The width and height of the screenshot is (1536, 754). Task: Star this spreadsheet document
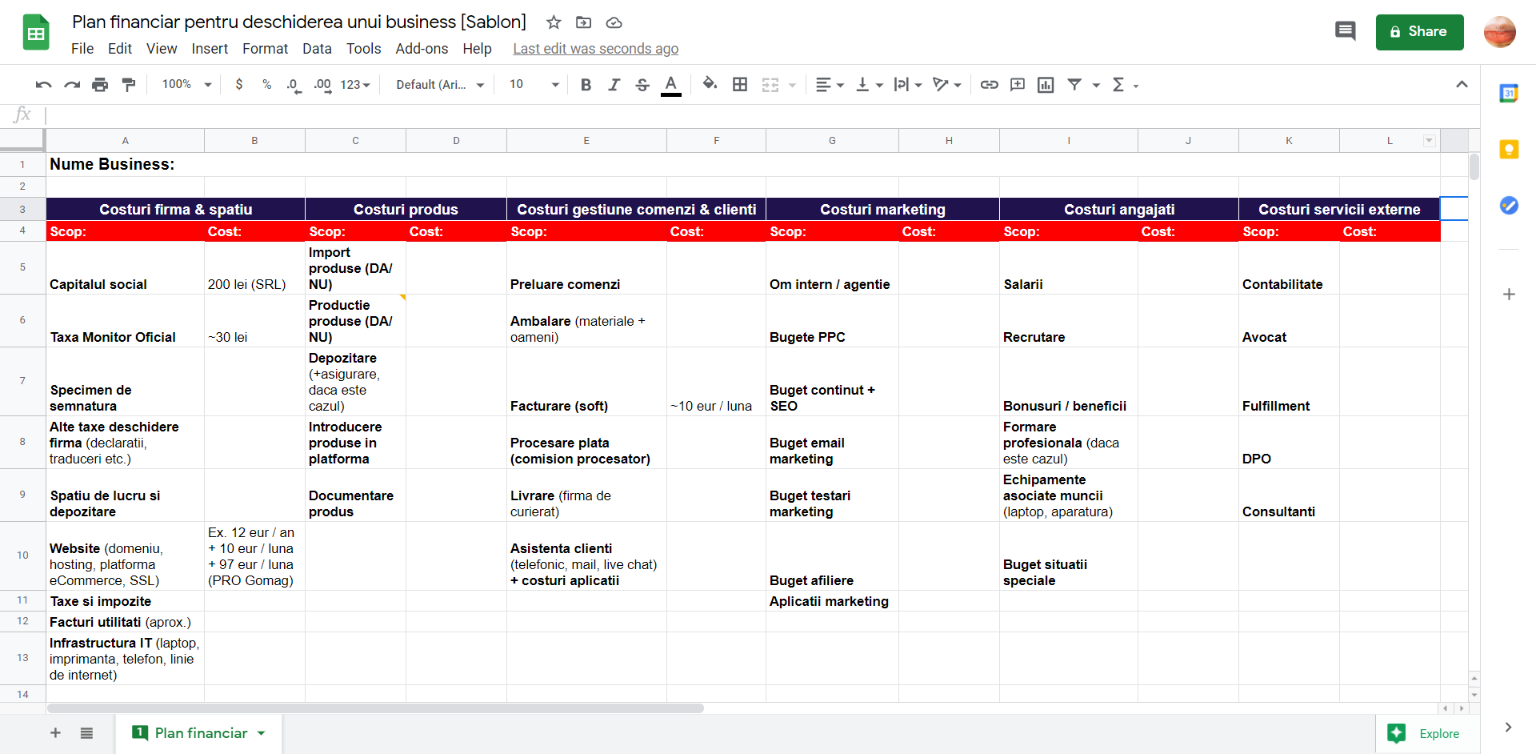554,22
